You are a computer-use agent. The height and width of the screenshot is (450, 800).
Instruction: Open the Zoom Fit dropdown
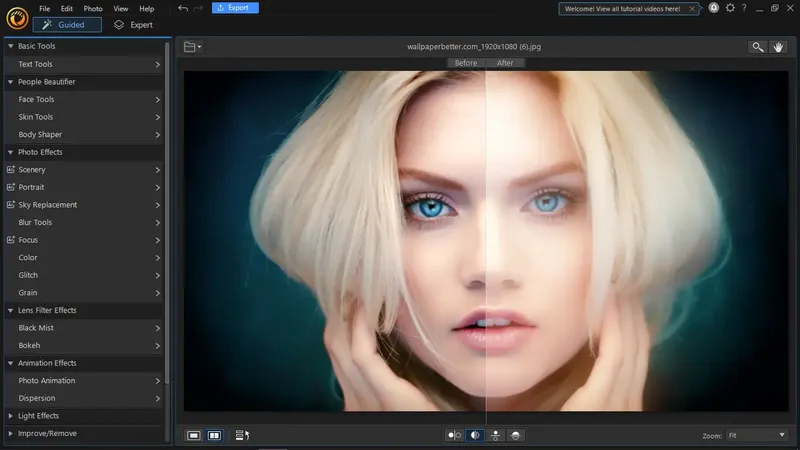click(756, 435)
